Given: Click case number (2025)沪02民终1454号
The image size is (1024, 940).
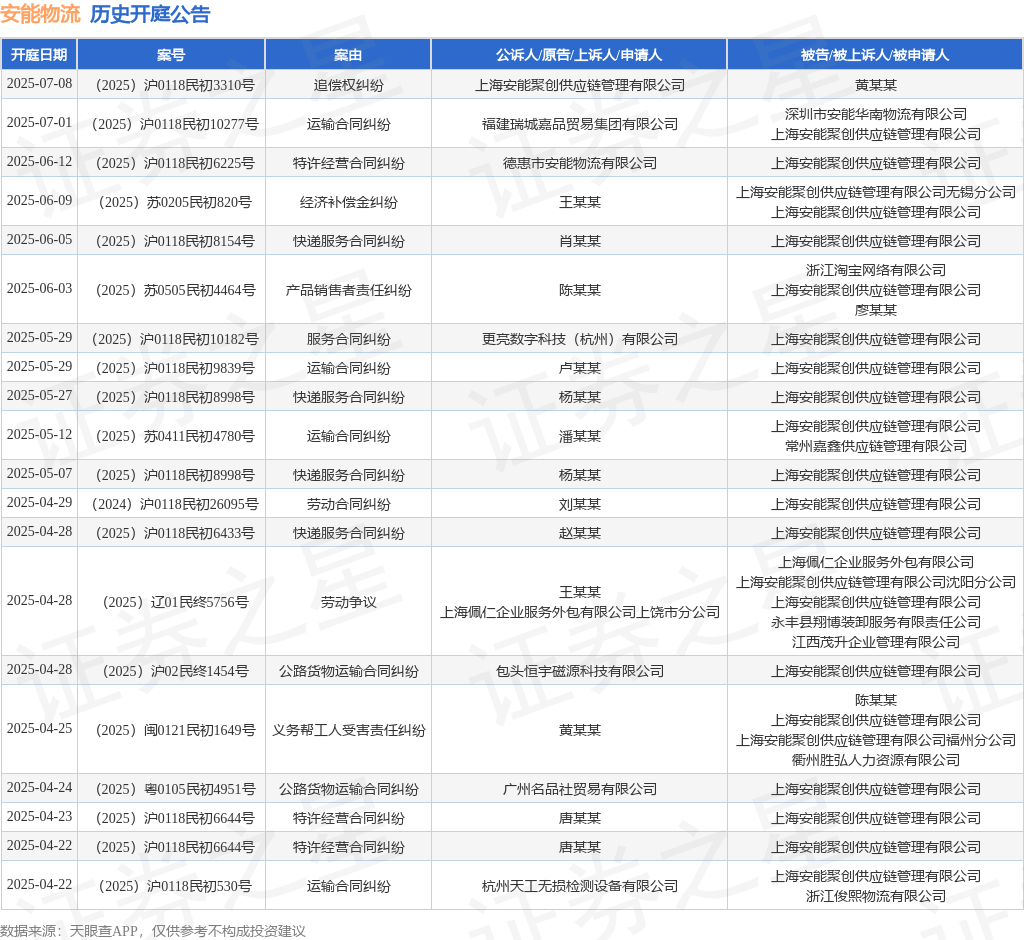Looking at the screenshot, I should click(175, 672).
